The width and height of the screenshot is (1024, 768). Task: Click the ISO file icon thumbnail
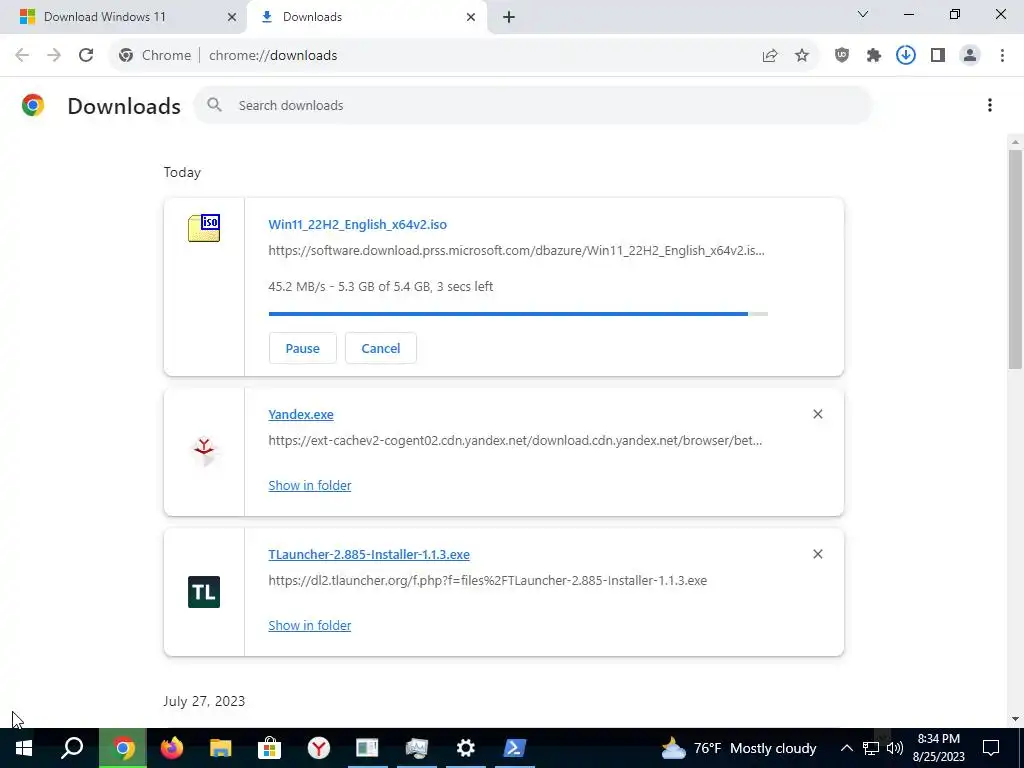pos(204,228)
